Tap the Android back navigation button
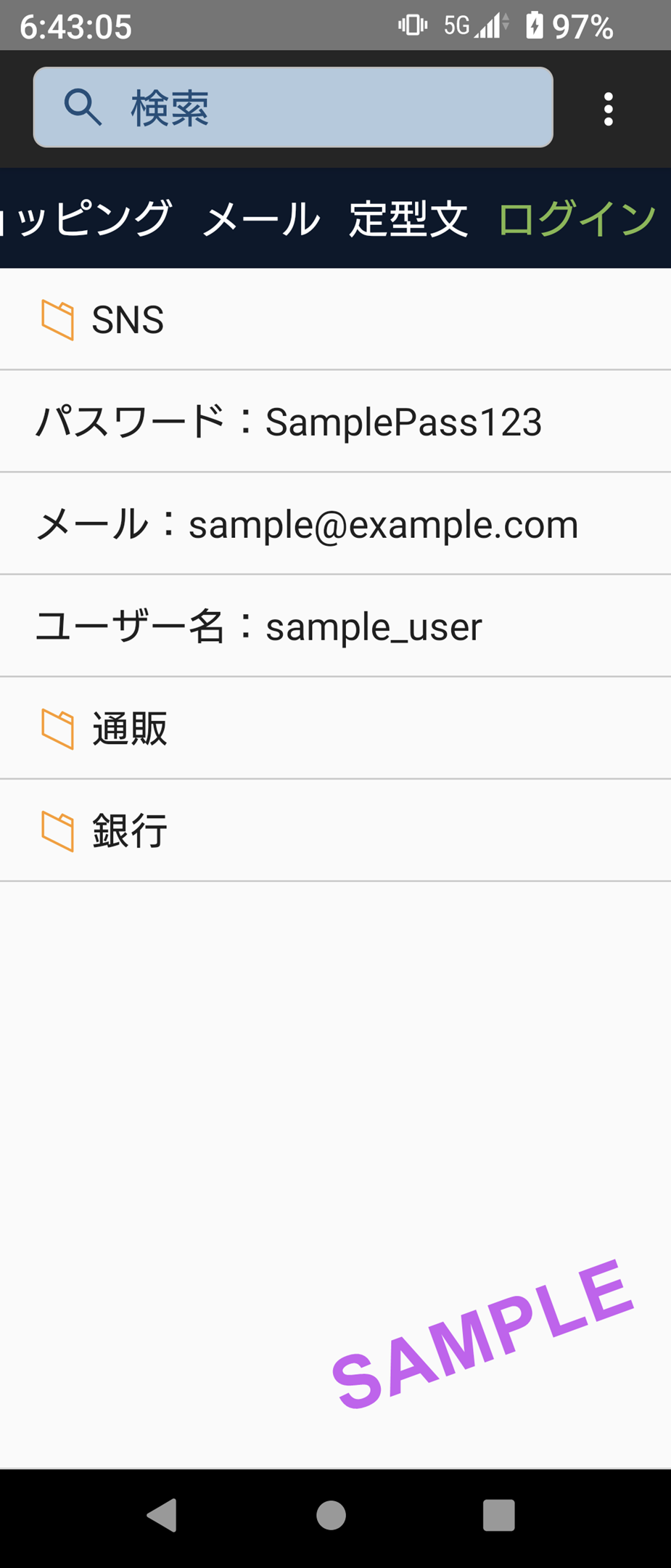This screenshot has width=671, height=1568. pos(162,1515)
